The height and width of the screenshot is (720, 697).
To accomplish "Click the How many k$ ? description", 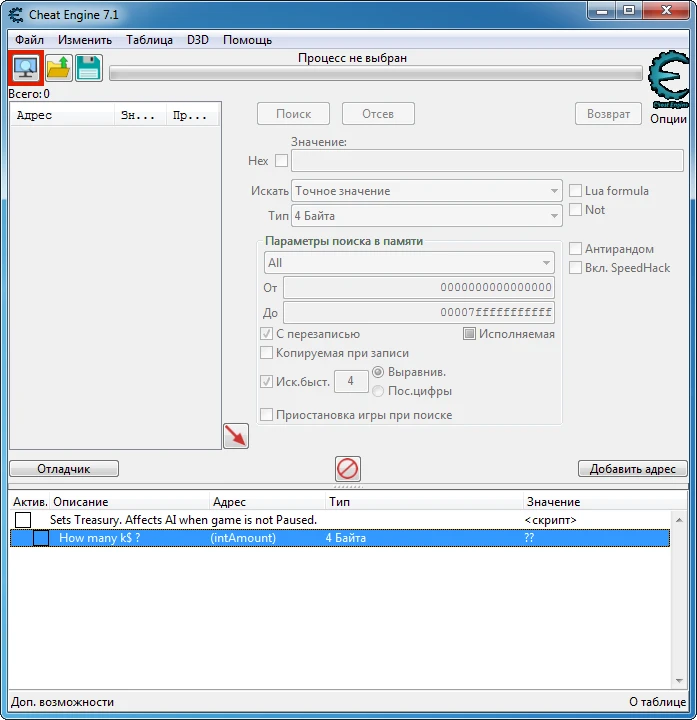I will click(100, 538).
